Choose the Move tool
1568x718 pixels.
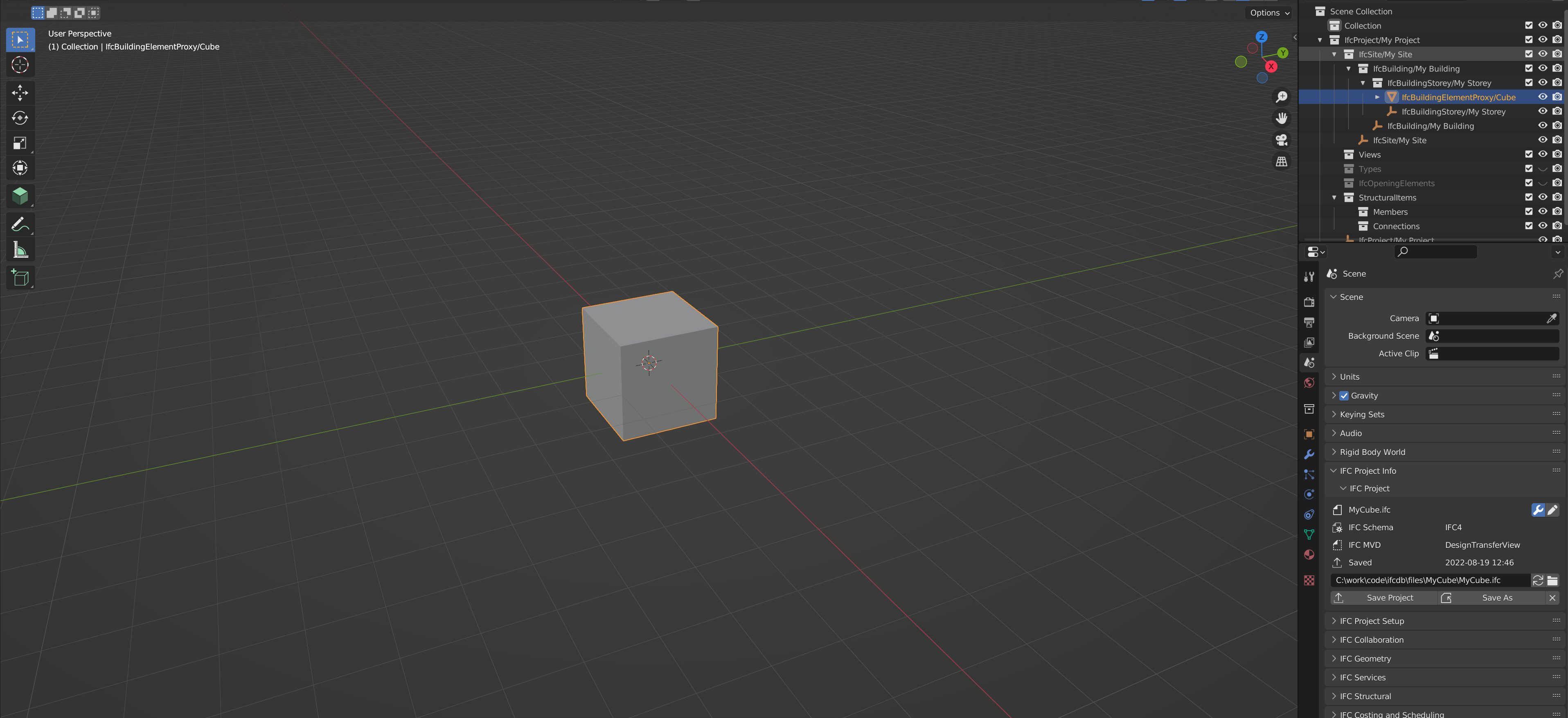(x=20, y=92)
